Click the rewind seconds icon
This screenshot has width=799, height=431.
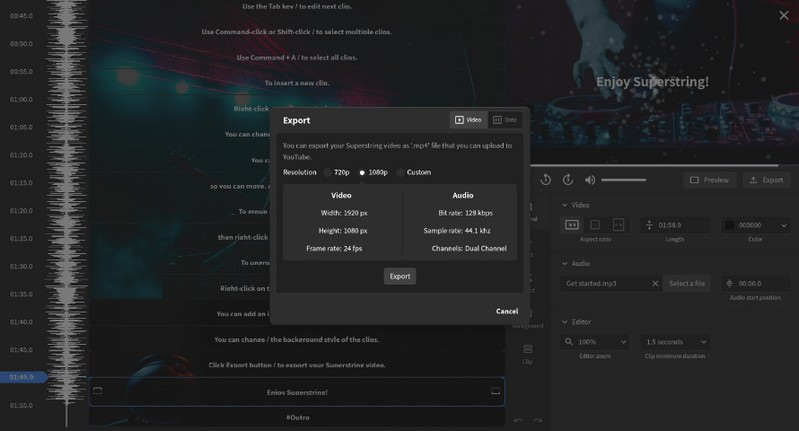(545, 180)
